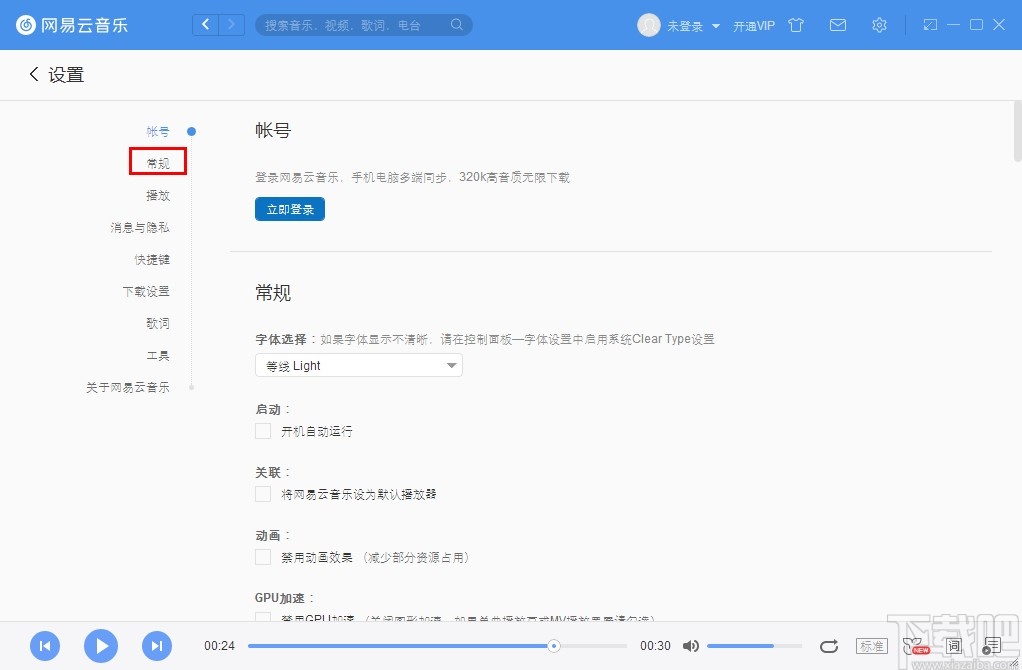Click the settings gear icon
This screenshot has width=1022, height=670.
tap(879, 25)
